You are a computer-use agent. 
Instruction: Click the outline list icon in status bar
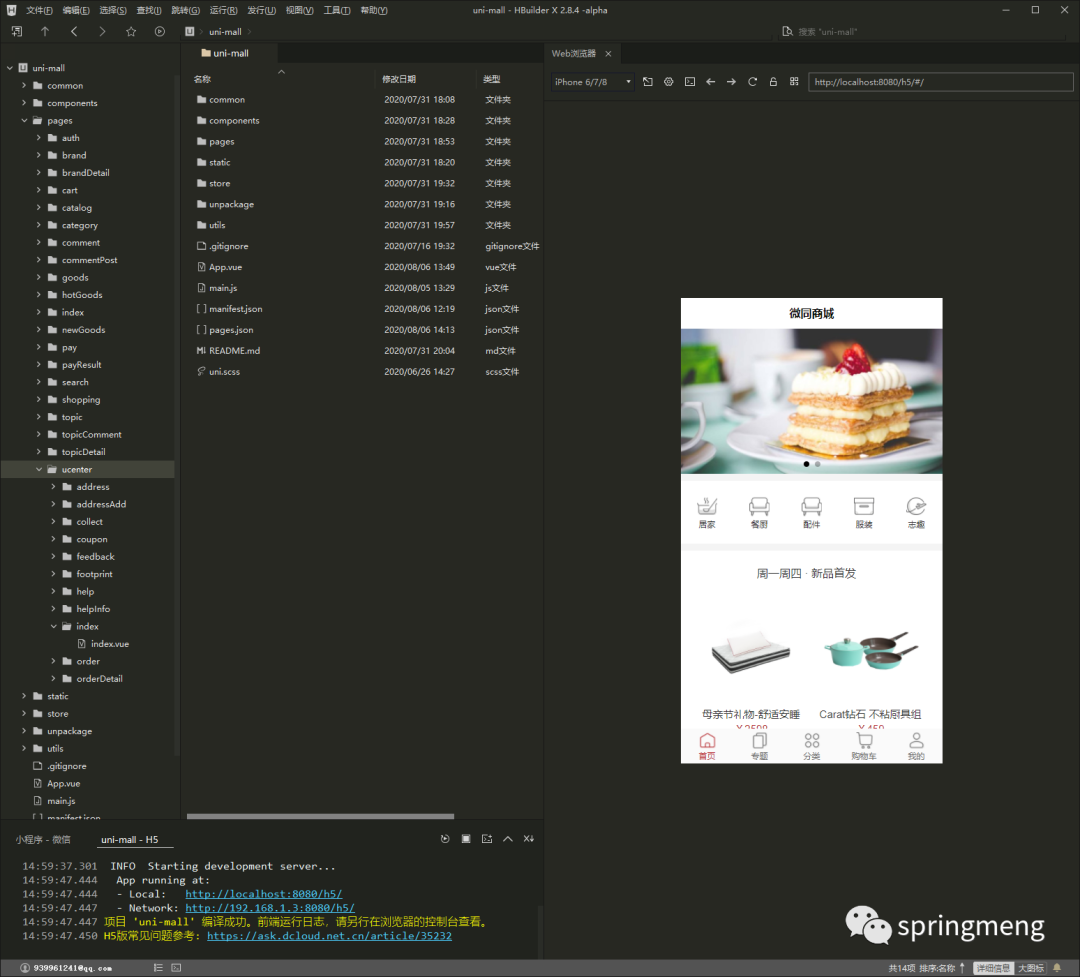click(x=158, y=968)
